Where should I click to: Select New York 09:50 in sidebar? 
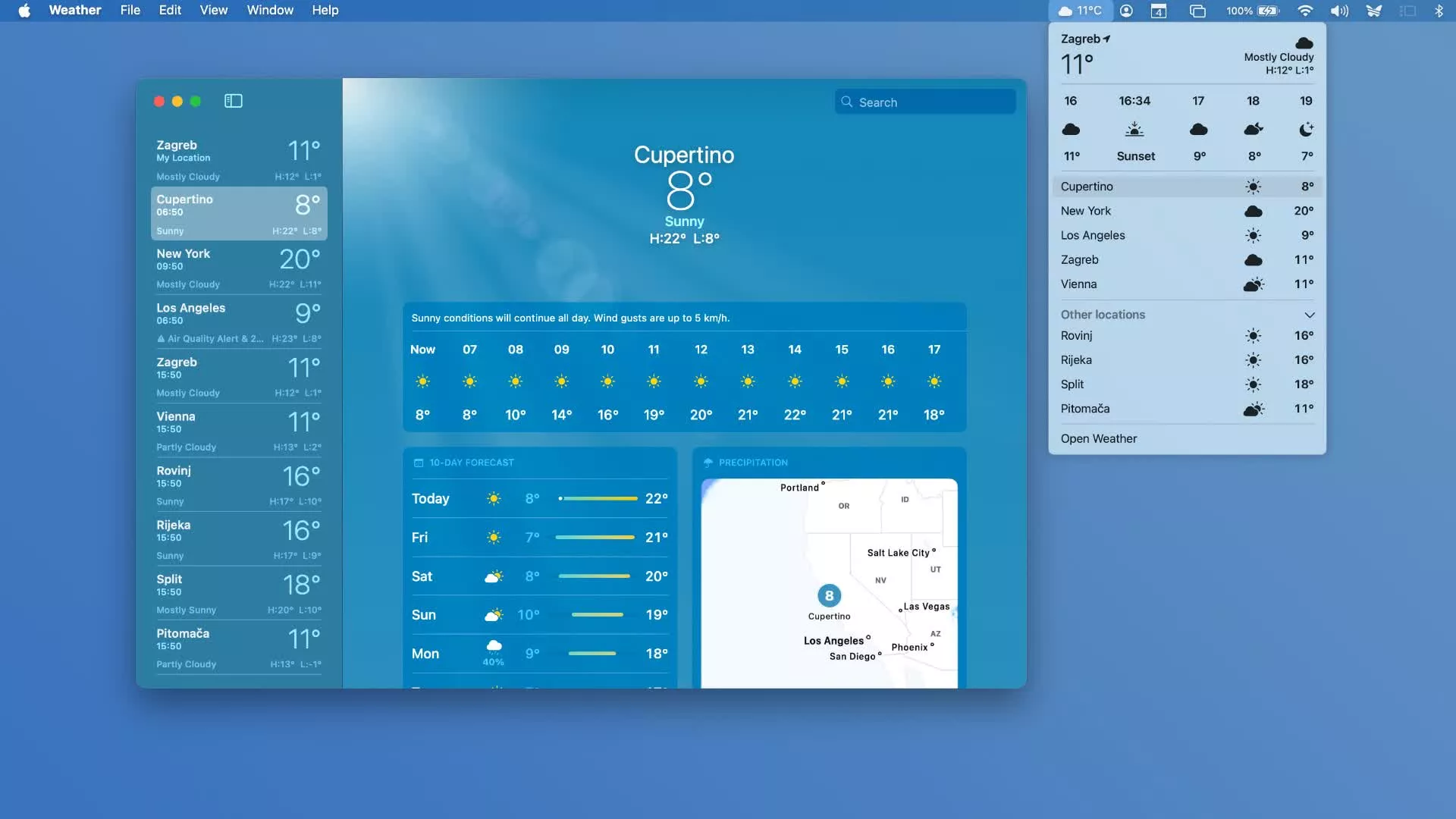[239, 268]
